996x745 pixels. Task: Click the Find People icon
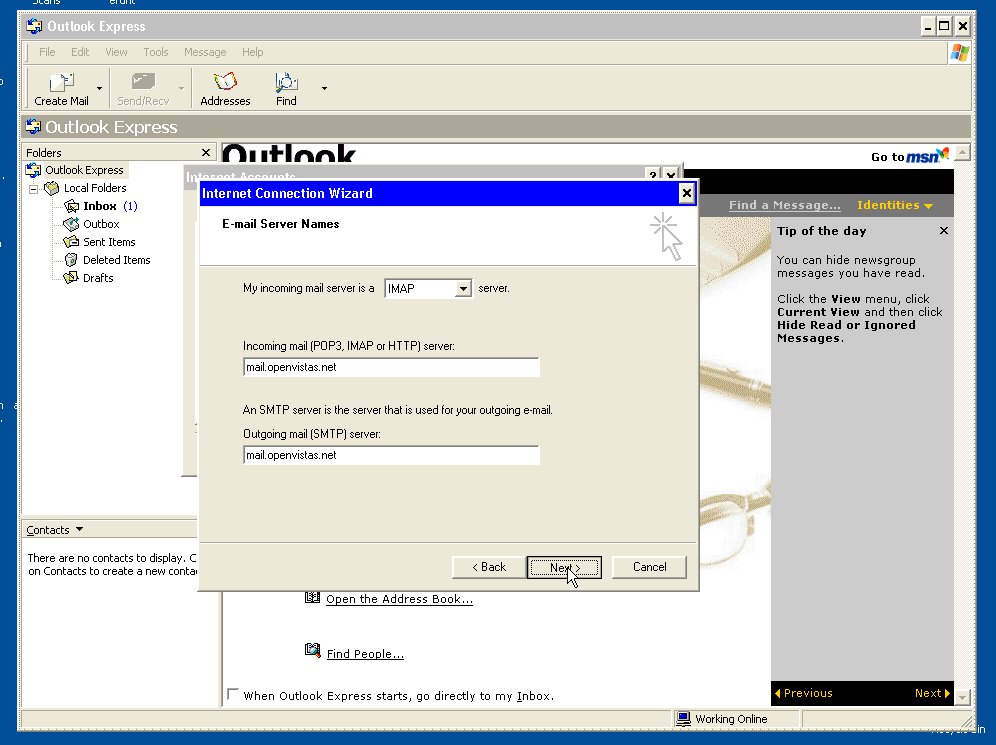pos(312,650)
